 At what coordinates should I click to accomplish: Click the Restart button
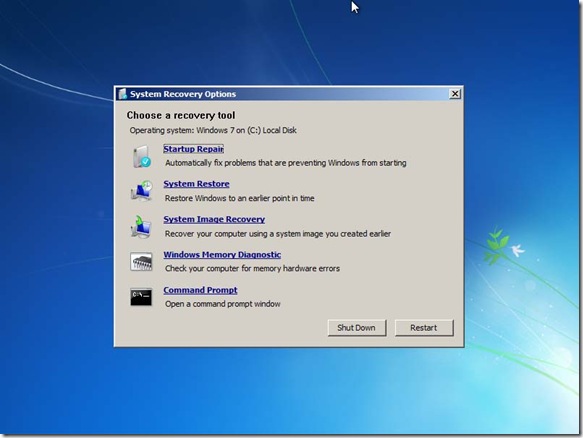coord(424,328)
